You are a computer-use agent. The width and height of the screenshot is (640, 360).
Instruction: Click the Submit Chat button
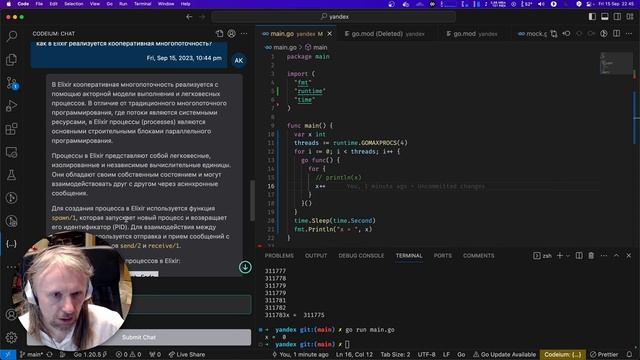click(139, 337)
